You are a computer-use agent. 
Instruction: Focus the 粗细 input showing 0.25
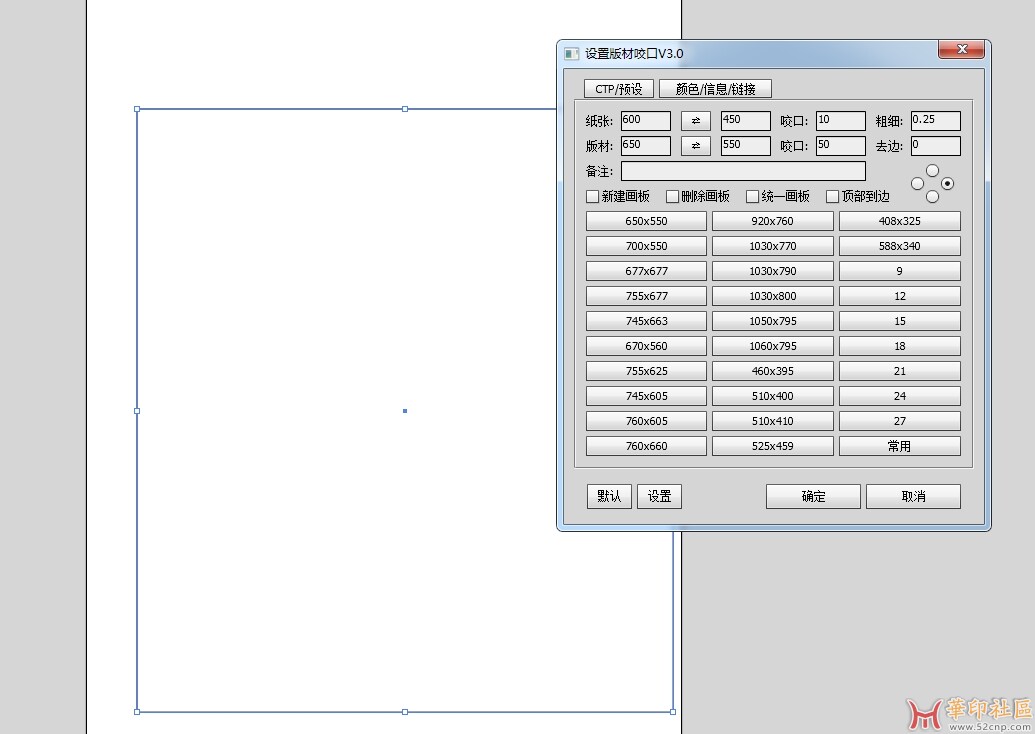(935, 121)
